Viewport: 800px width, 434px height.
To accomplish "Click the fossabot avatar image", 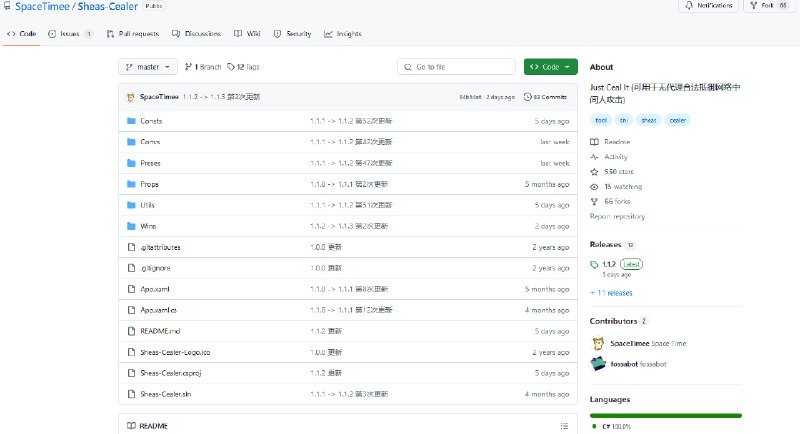I will tap(598, 364).
